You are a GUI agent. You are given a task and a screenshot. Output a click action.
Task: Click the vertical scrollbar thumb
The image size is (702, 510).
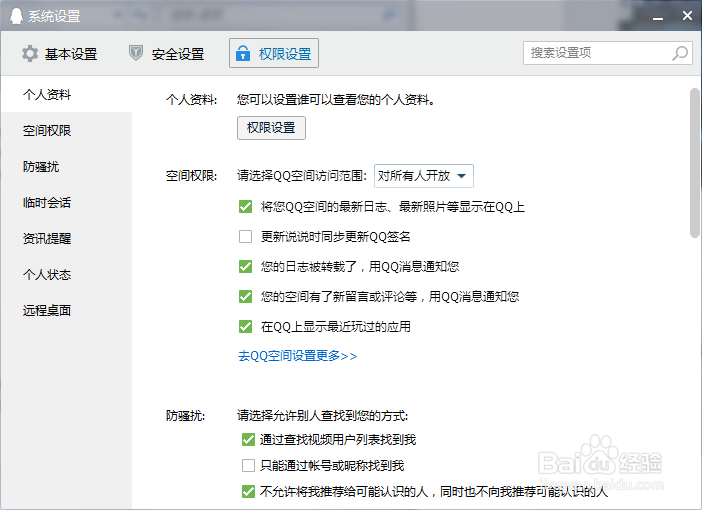click(x=695, y=163)
